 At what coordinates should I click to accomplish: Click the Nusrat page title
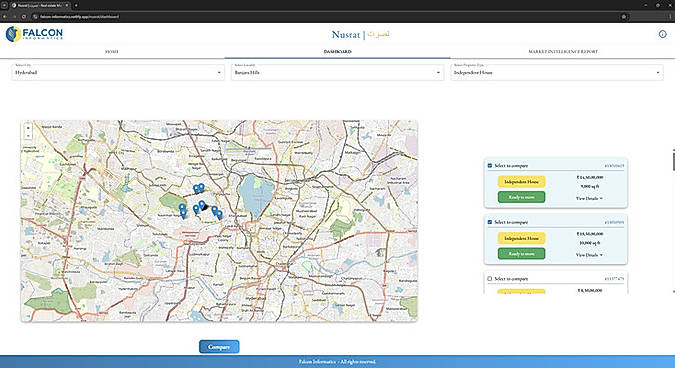(361, 34)
